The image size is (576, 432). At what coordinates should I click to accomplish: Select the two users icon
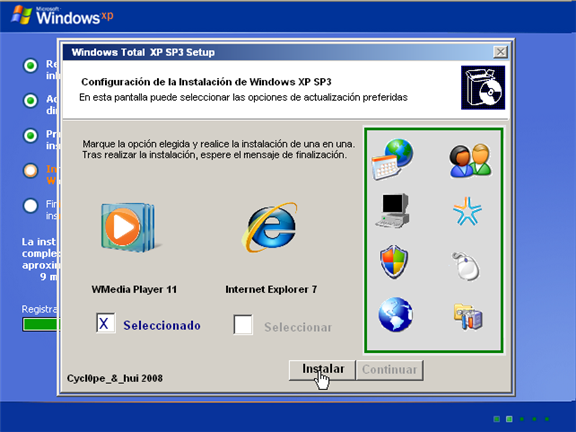tap(470, 161)
